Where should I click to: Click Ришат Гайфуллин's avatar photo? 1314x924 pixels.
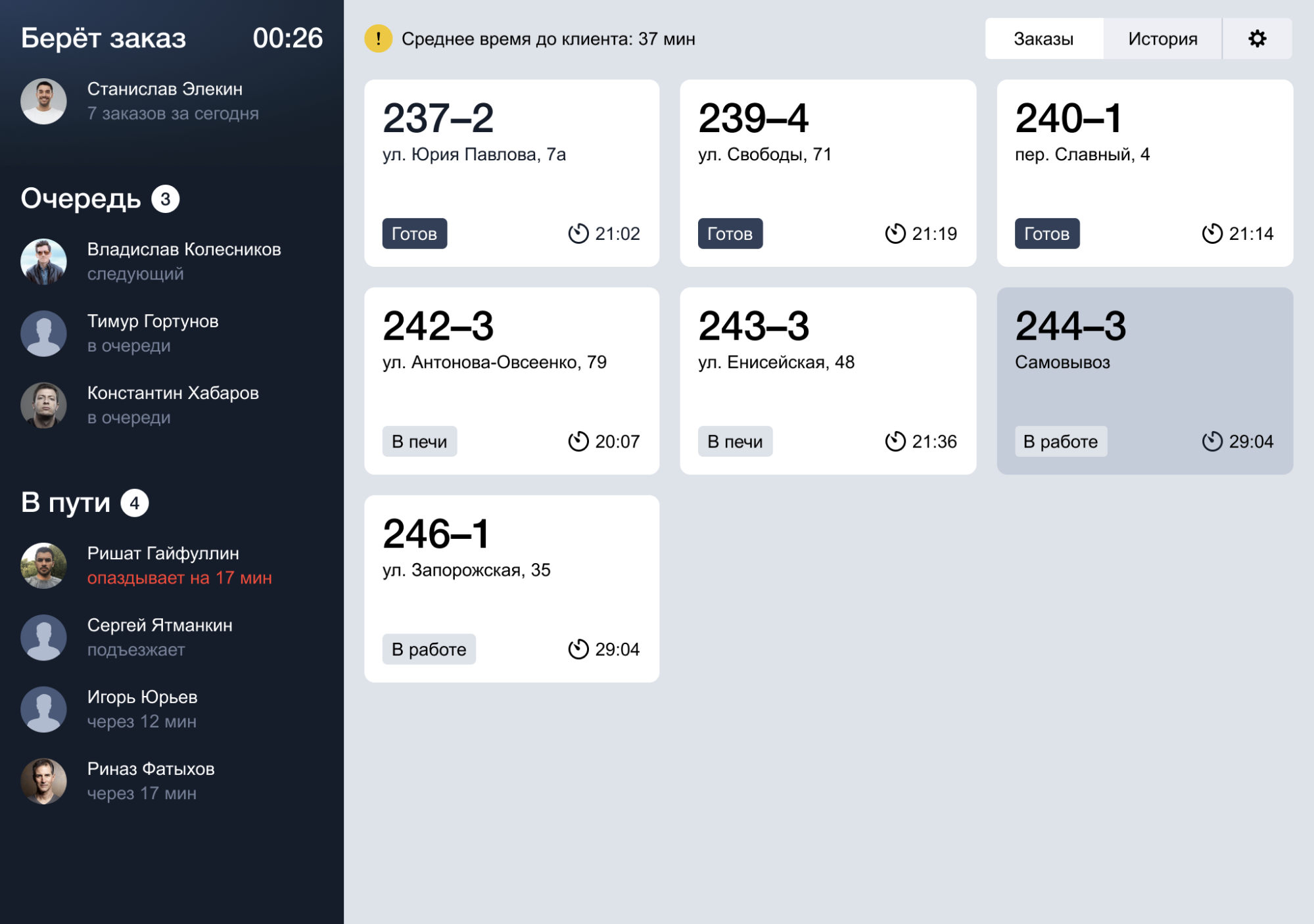(x=43, y=565)
